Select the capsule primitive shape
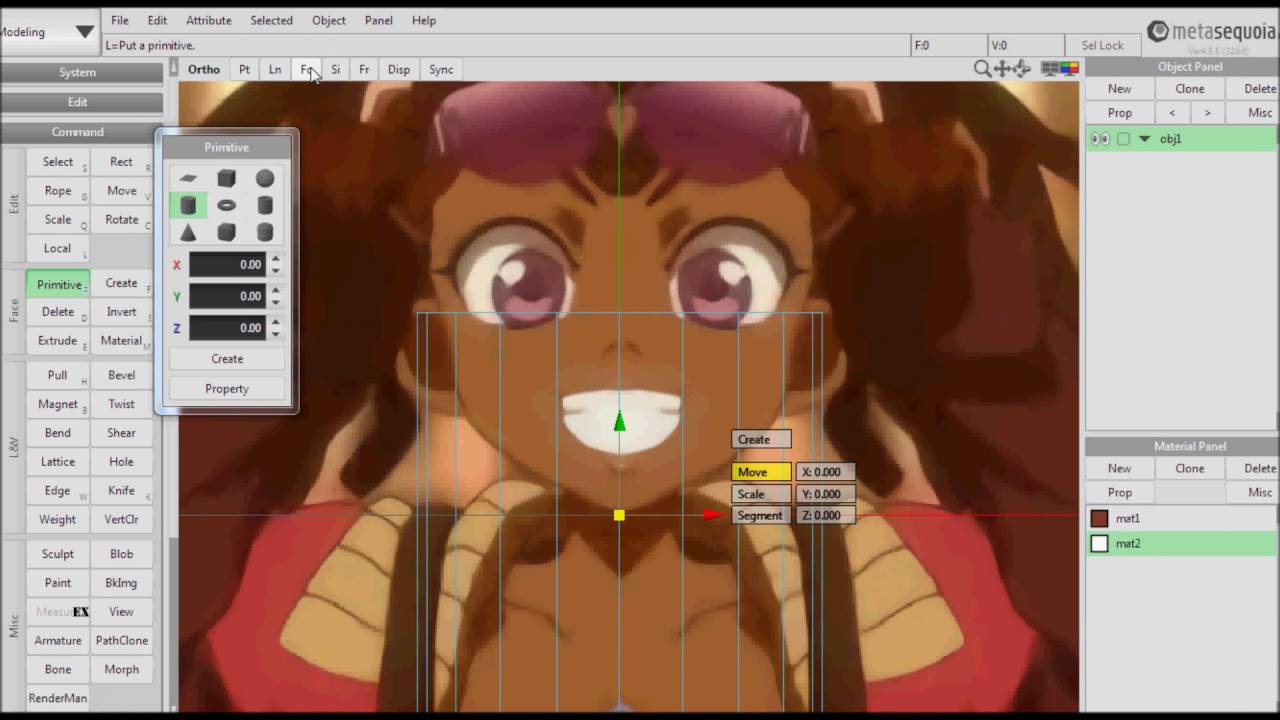 (x=264, y=232)
